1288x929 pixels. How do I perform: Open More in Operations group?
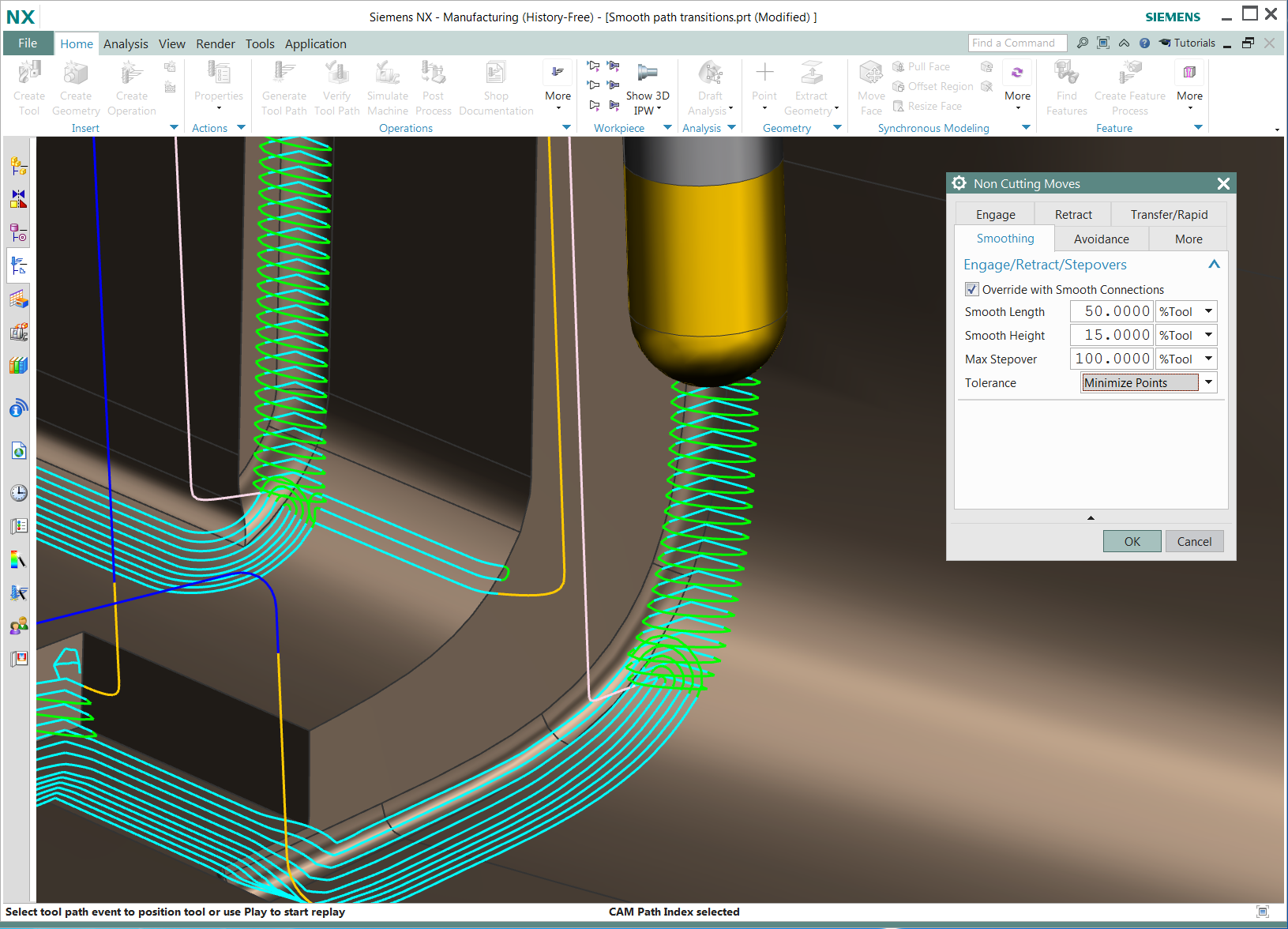point(558,85)
